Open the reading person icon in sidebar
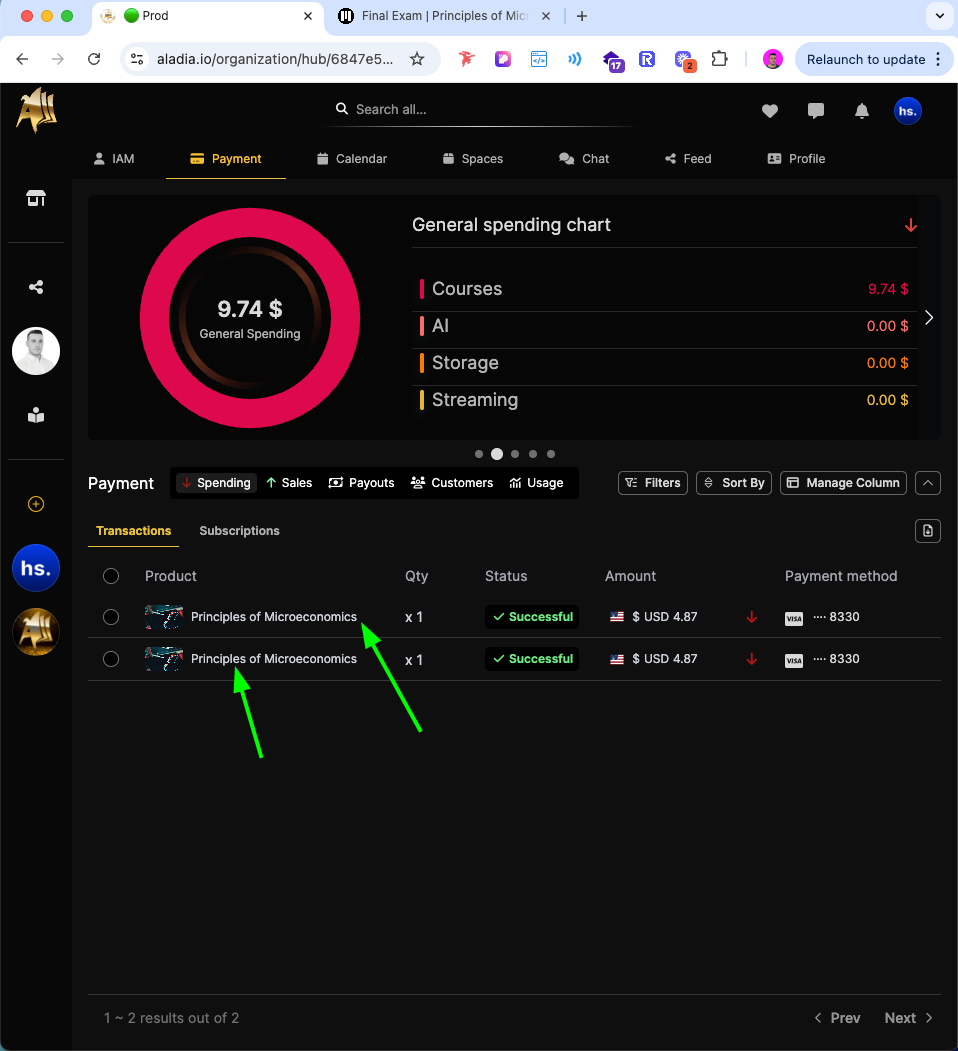The width and height of the screenshot is (958, 1051). pos(36,416)
